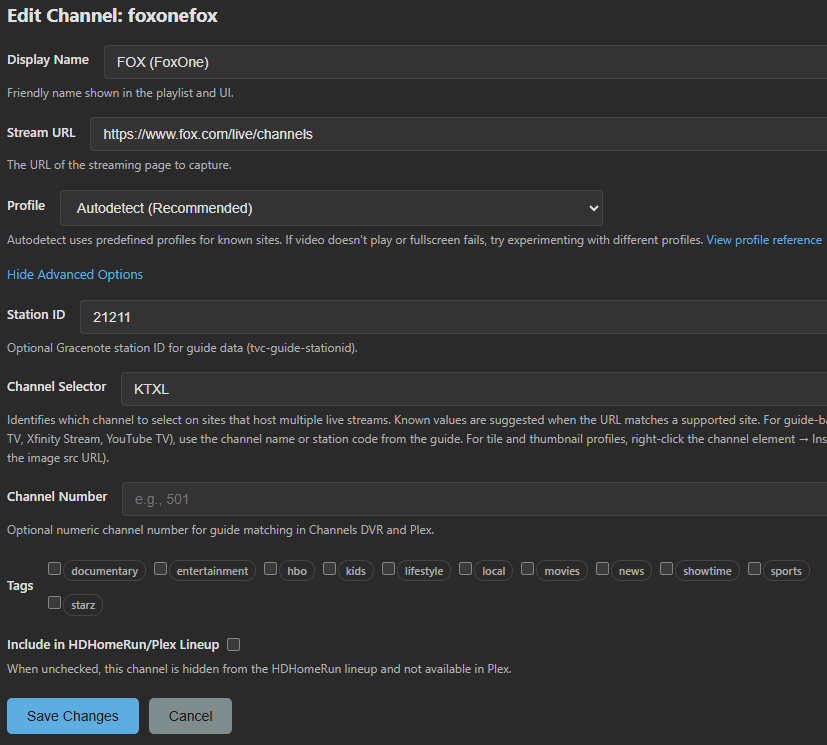Image resolution: width=827 pixels, height=745 pixels.
Task: Enable the entertainment tag
Action: pos(160,569)
